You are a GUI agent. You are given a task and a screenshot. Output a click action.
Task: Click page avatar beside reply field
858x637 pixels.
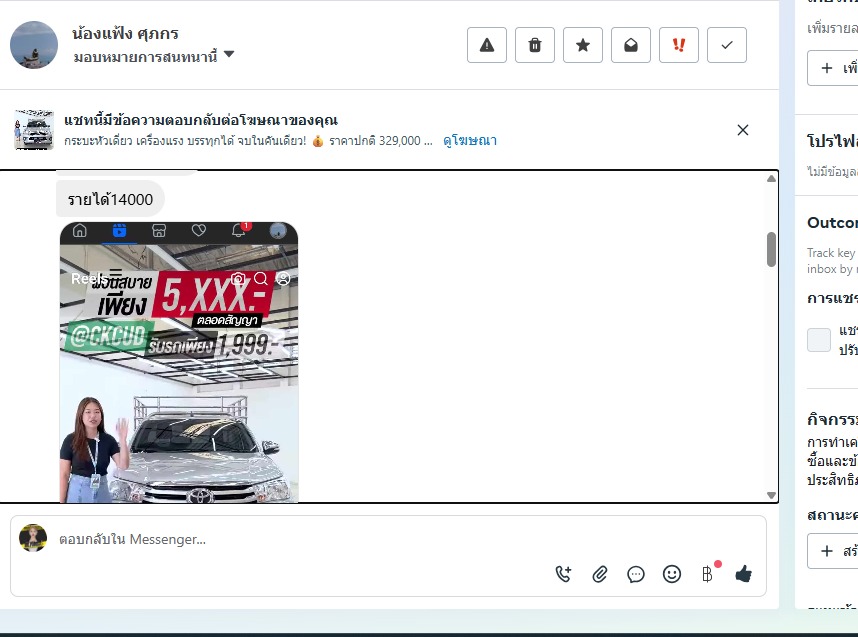(x=33, y=538)
